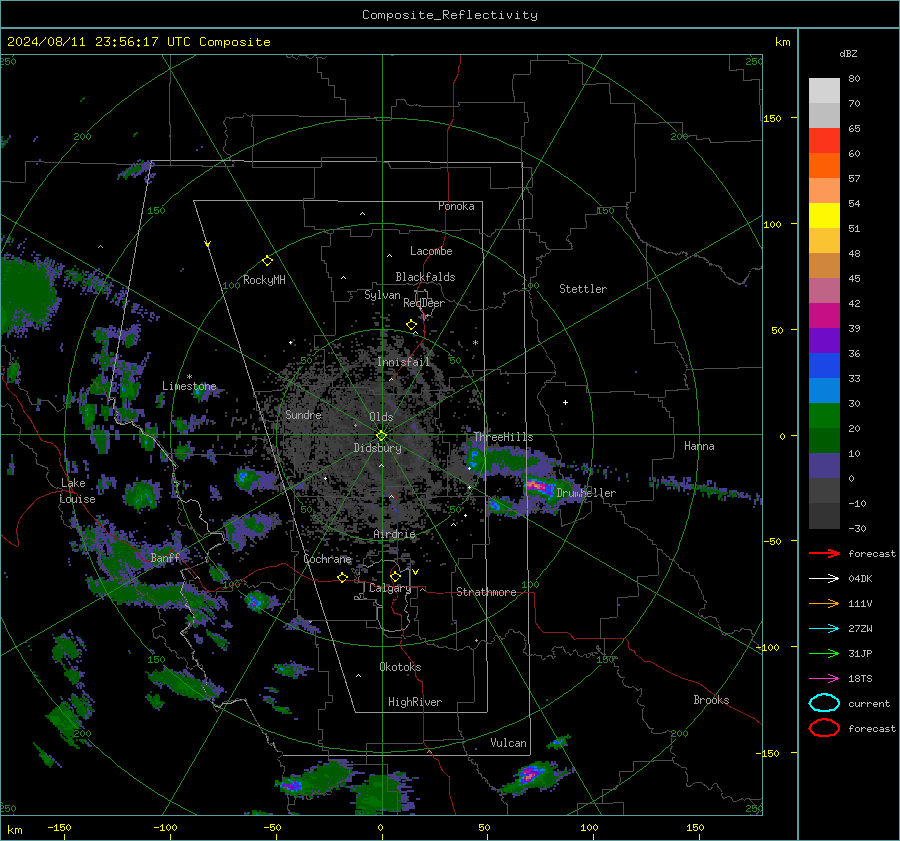900x841 pixels.
Task: Click the Cochrane label
Action: 327,559
